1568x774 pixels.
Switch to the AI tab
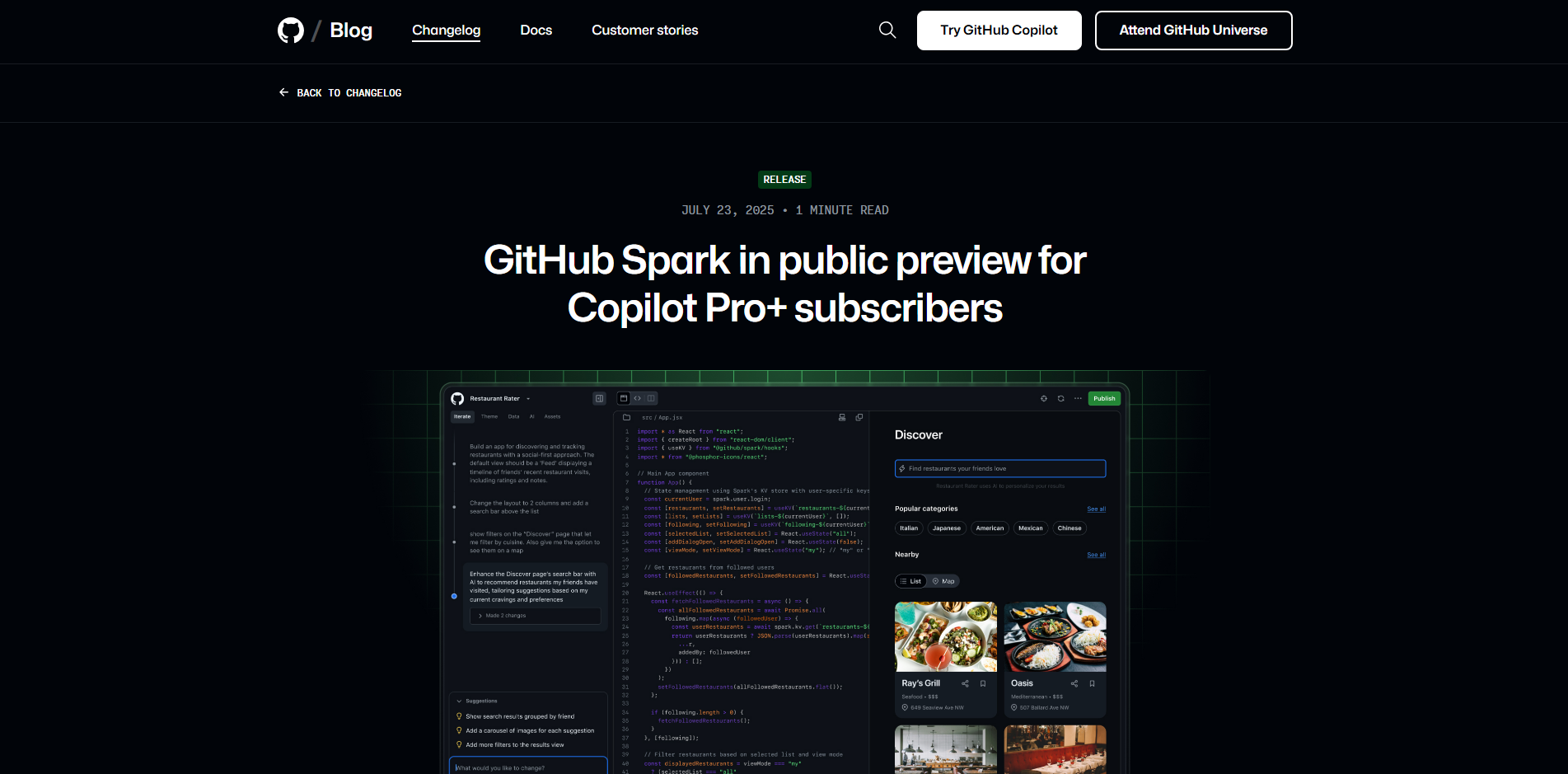pyautogui.click(x=532, y=417)
